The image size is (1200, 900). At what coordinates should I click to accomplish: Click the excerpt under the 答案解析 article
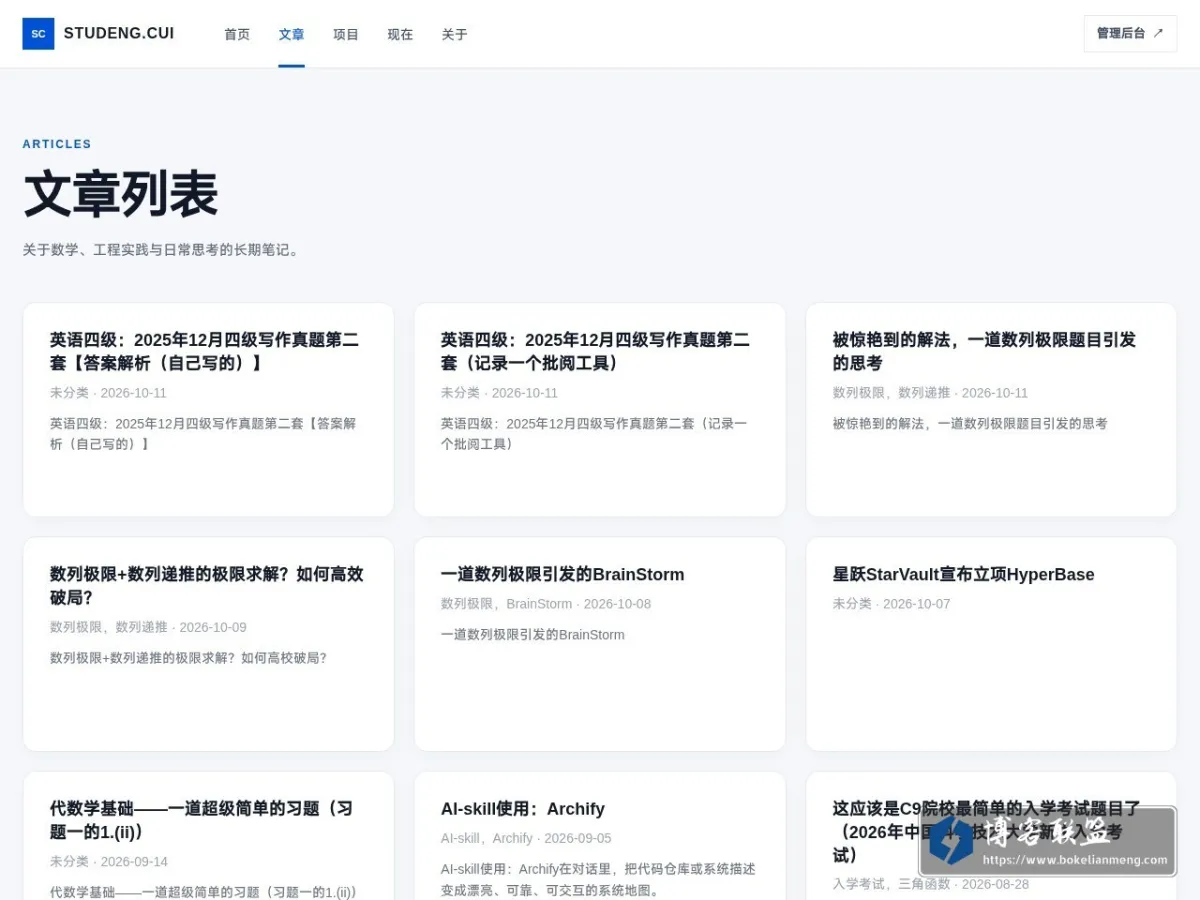click(x=203, y=434)
